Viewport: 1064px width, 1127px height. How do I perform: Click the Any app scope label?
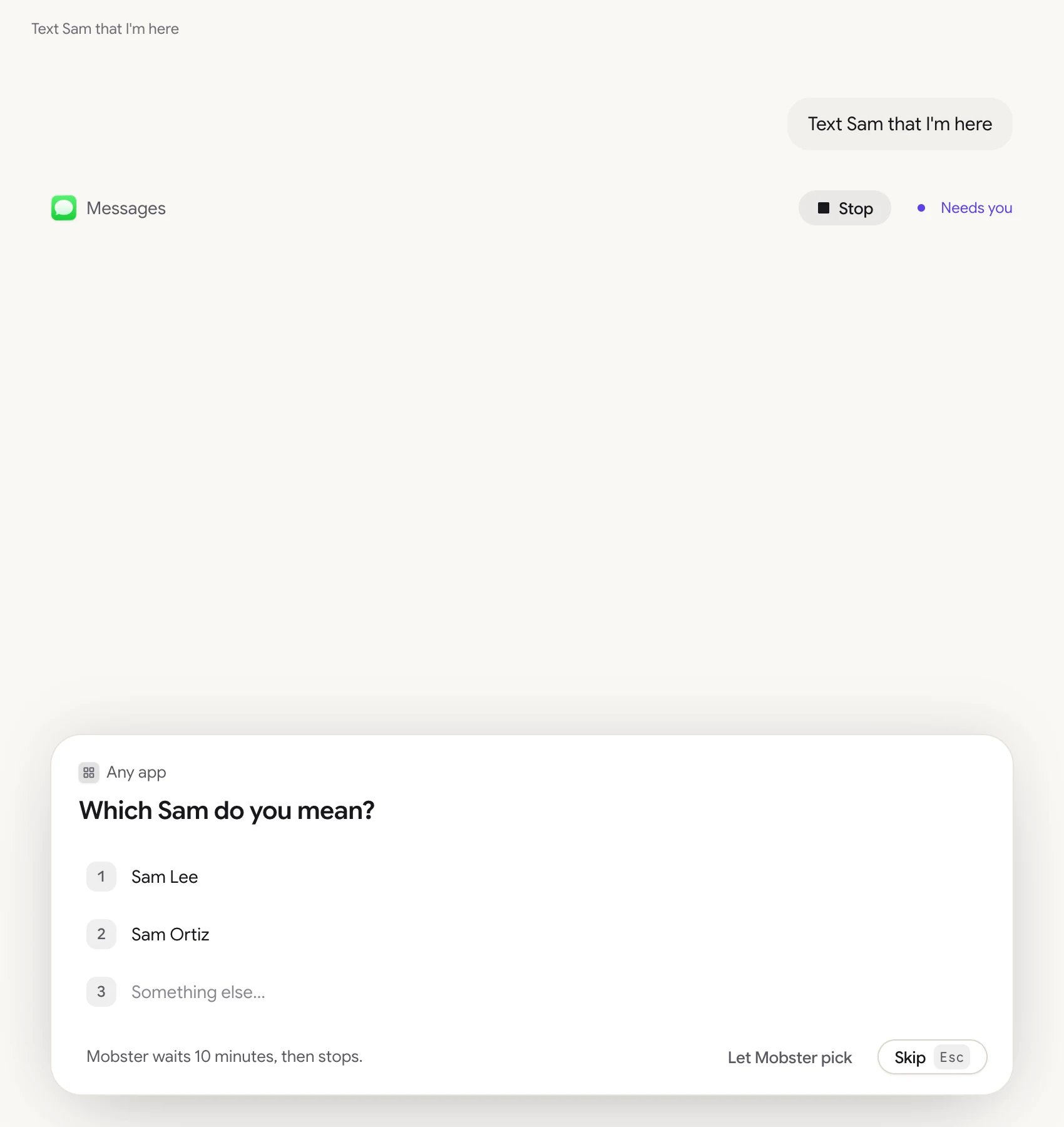coord(136,773)
